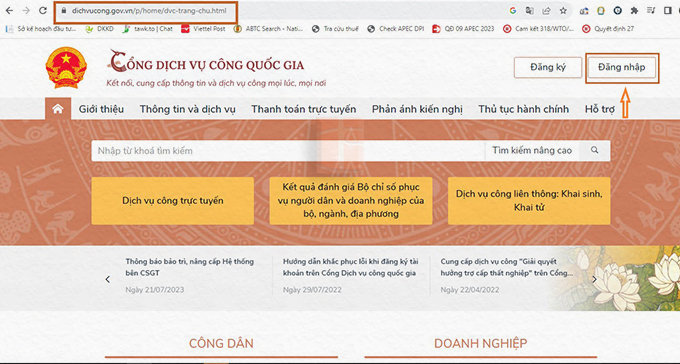The height and width of the screenshot is (364, 680).
Task: Click previous news arrow chevron
Action: pos(108,279)
